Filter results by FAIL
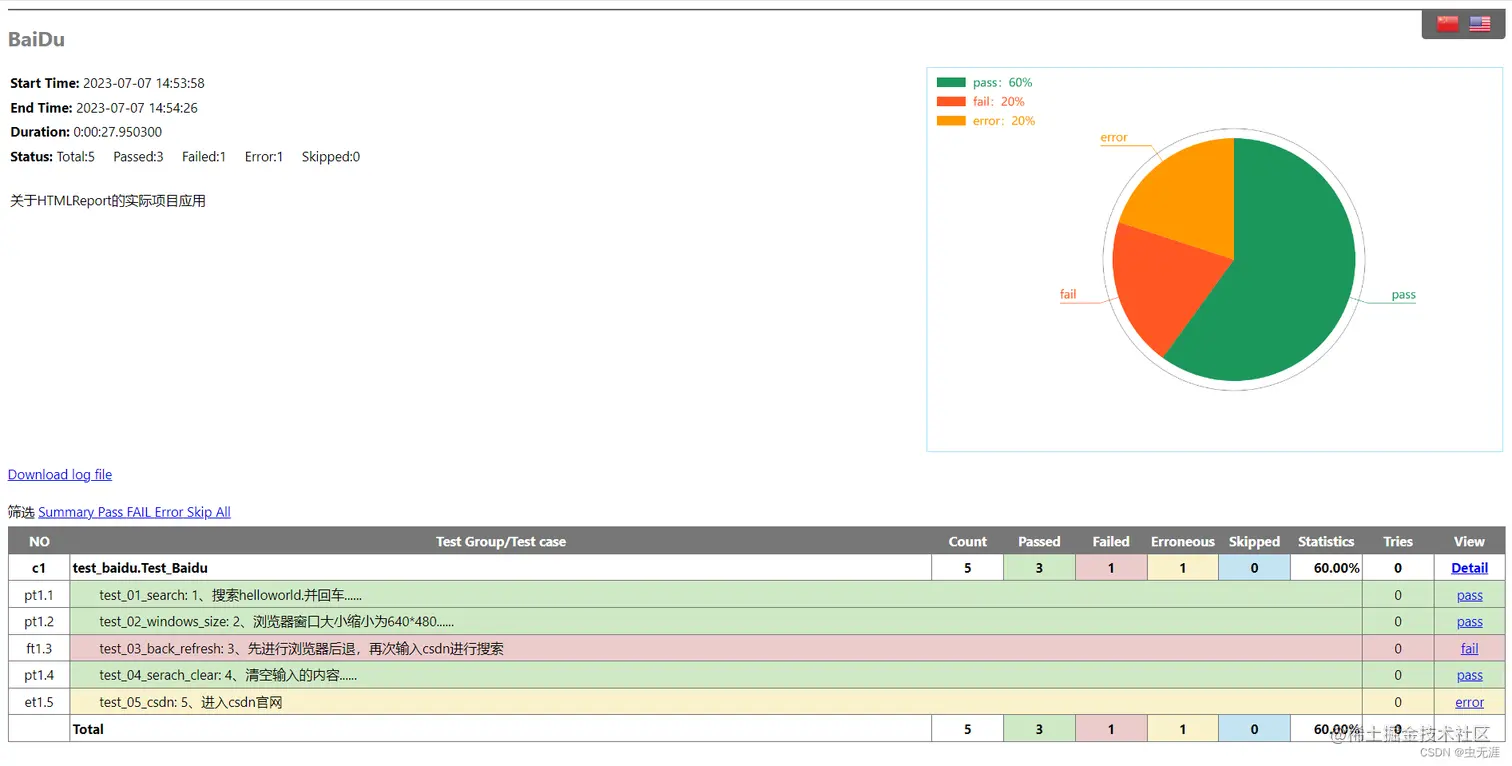 pos(139,512)
